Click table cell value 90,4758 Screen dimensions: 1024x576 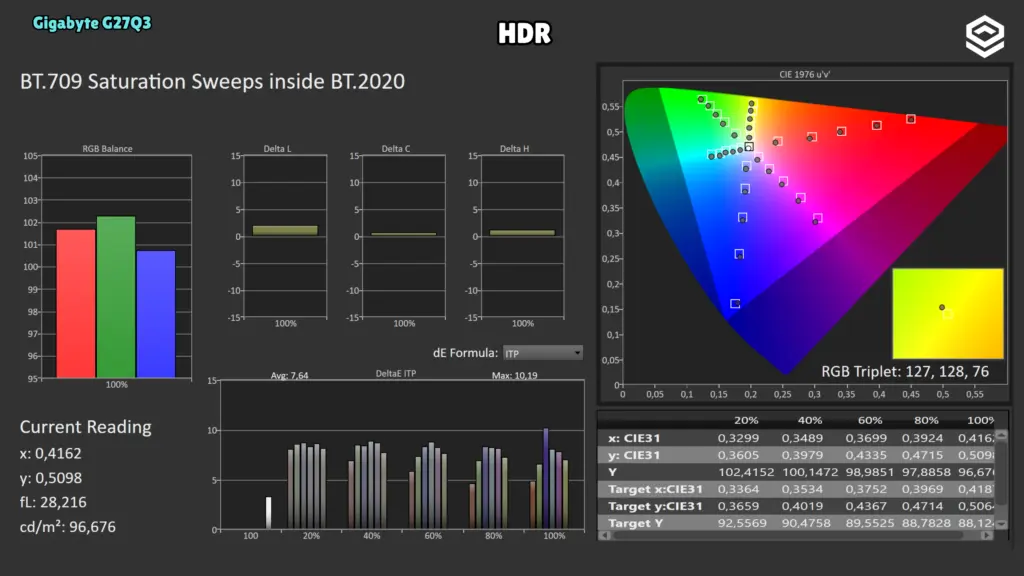(806, 523)
